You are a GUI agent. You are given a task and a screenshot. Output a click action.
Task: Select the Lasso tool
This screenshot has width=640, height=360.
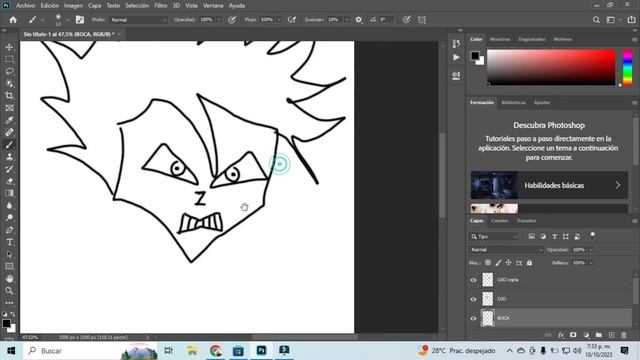[9, 71]
